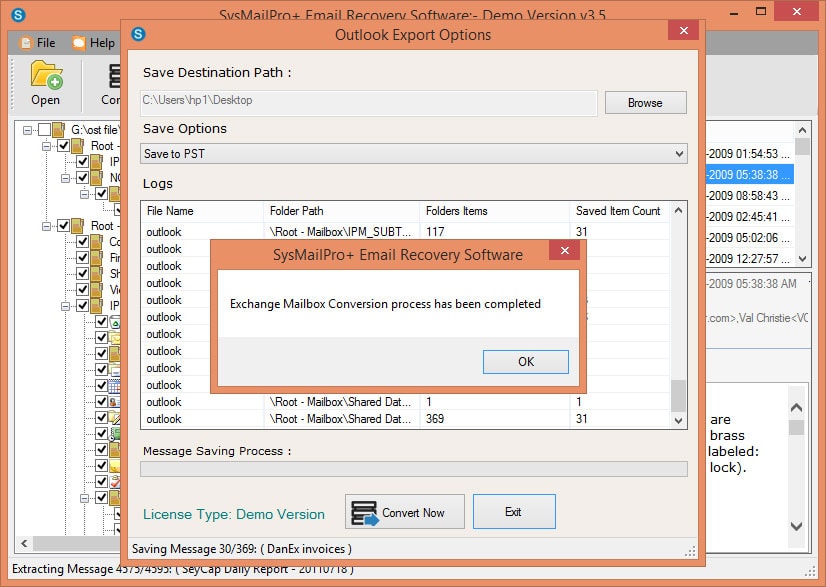
Task: Select the message dated -2009 08:58:43
Action: coord(749,195)
